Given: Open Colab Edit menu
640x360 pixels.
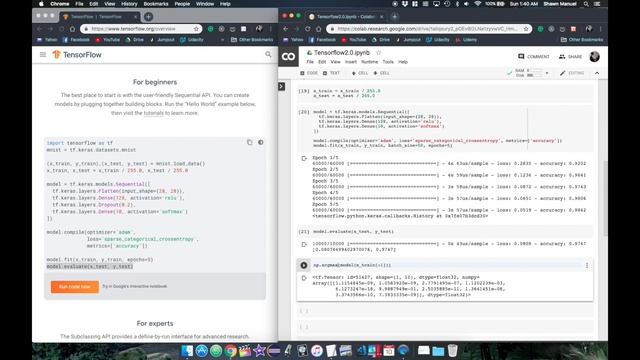Looking at the screenshot, I should pyautogui.click(x=322, y=62).
